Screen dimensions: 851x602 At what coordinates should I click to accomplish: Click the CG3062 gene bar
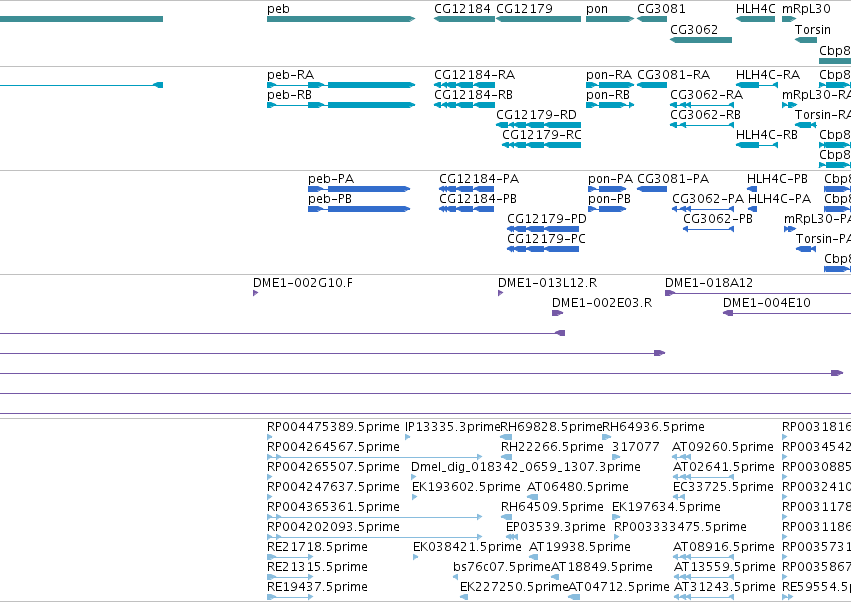pos(701,40)
